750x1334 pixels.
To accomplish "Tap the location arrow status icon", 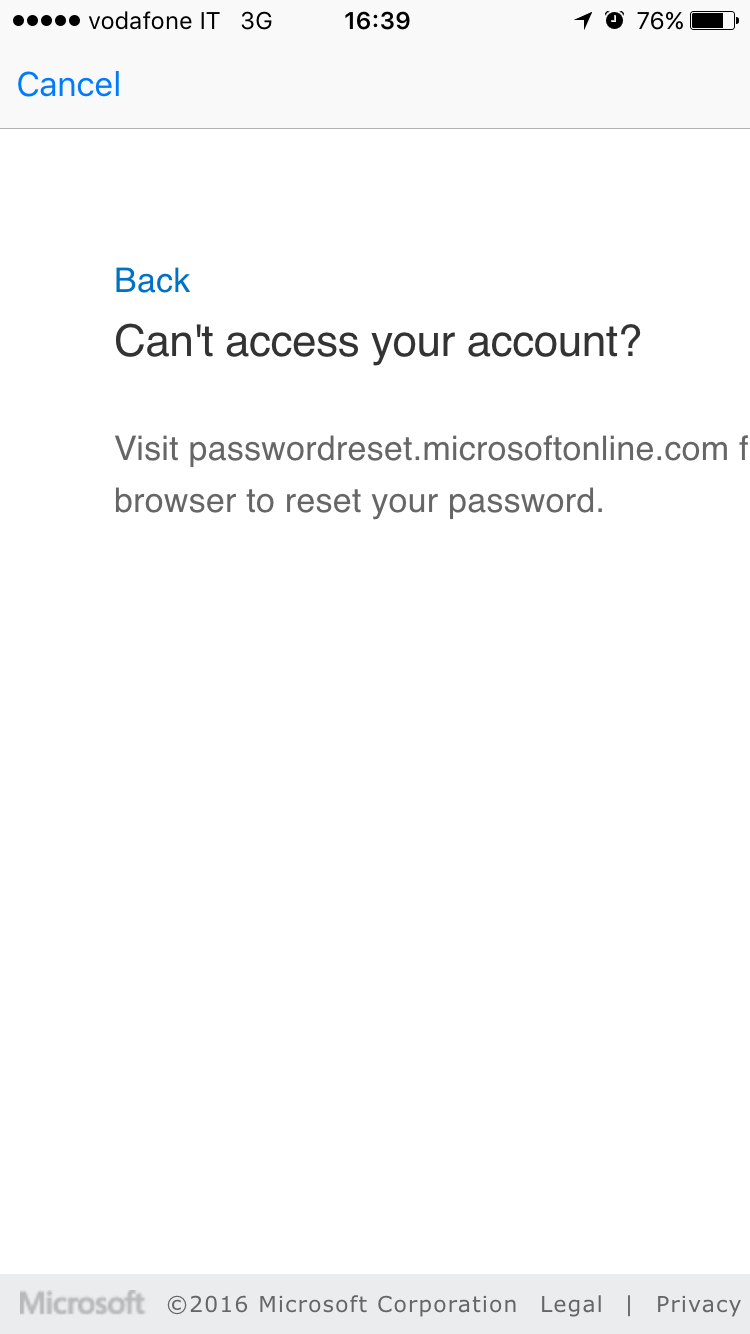I will pyautogui.click(x=583, y=21).
